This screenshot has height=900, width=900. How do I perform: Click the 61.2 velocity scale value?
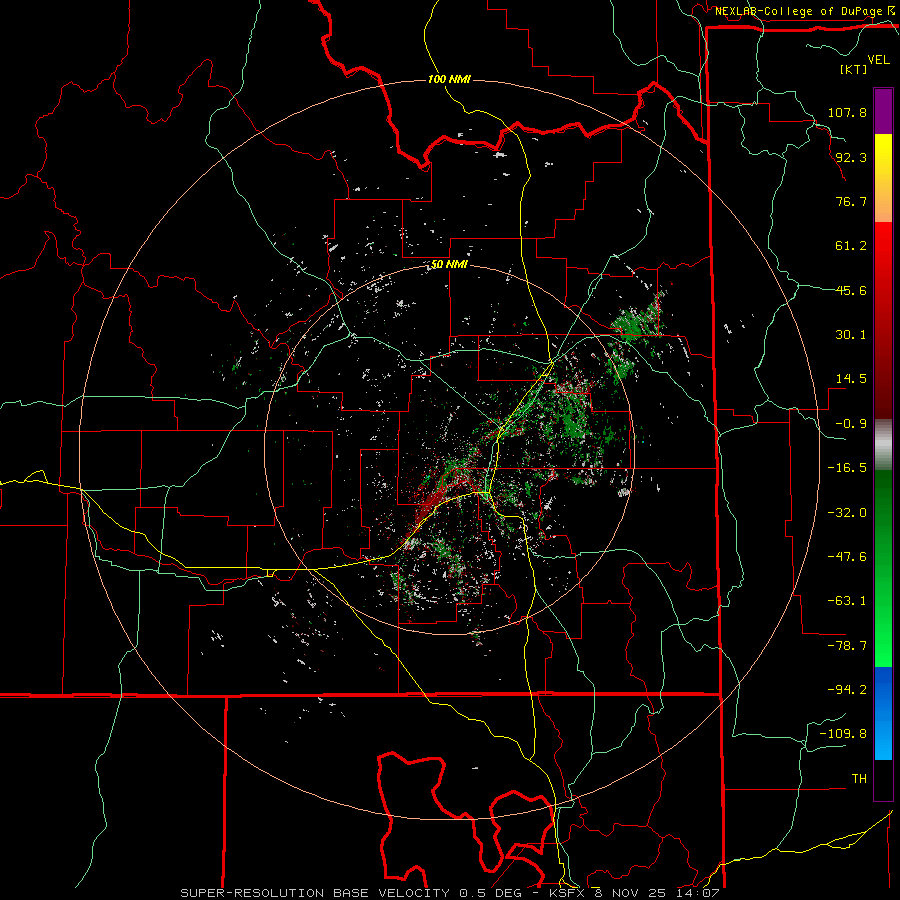tap(851, 246)
